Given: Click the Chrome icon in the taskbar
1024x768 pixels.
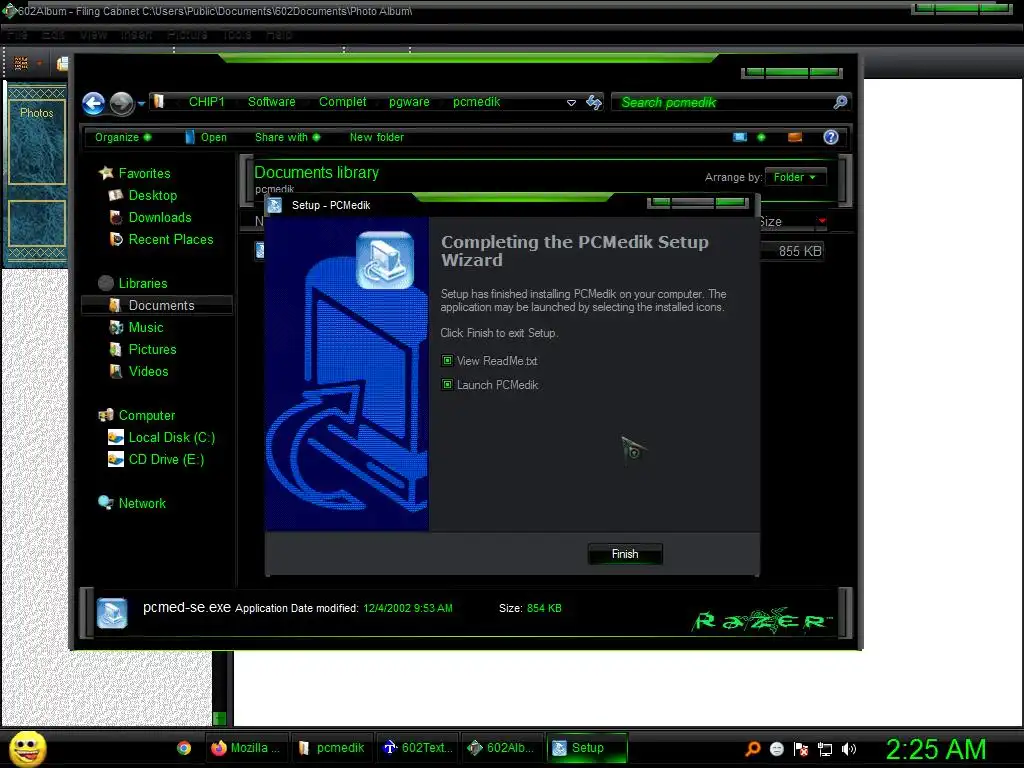Looking at the screenshot, I should [184, 748].
